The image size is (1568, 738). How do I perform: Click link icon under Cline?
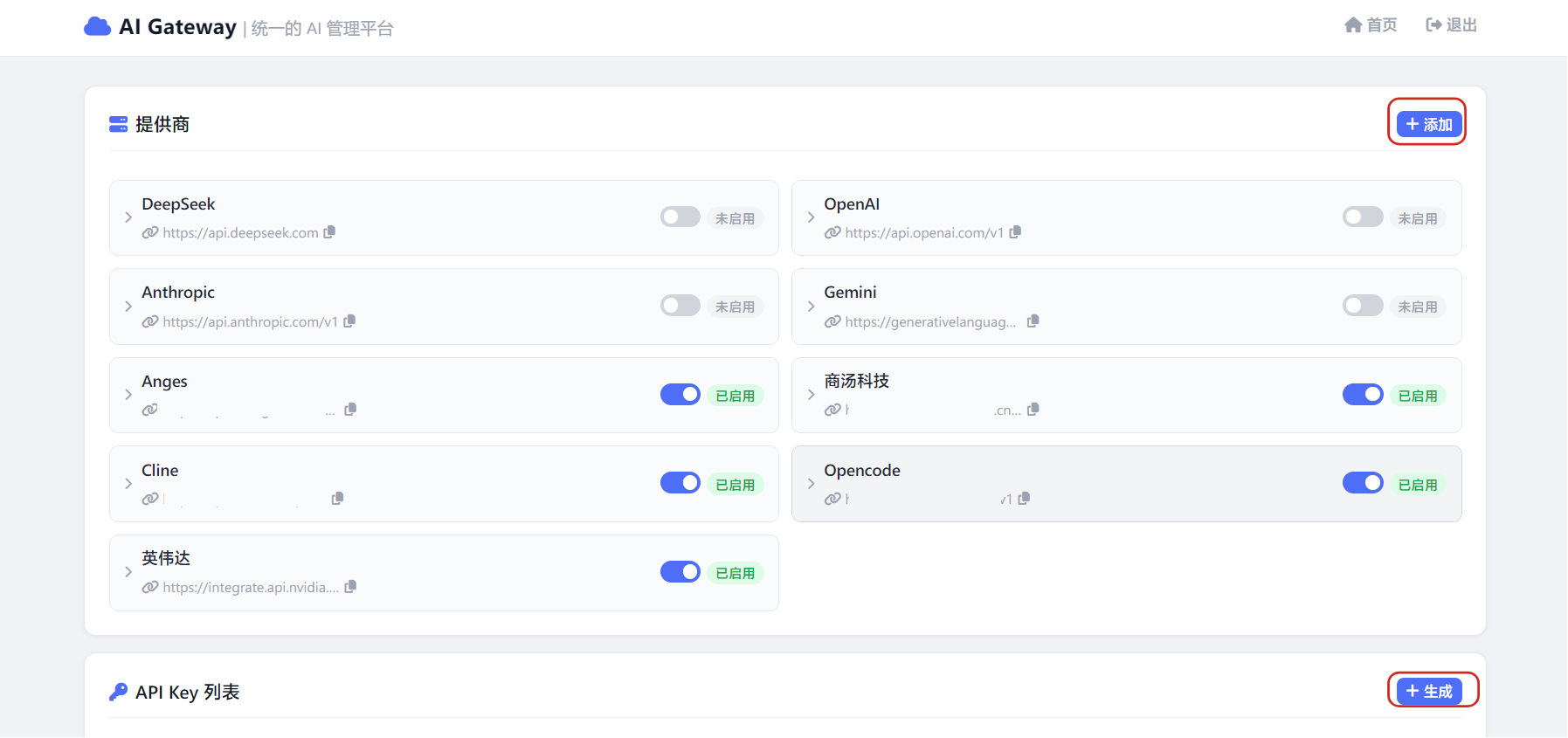coord(150,500)
